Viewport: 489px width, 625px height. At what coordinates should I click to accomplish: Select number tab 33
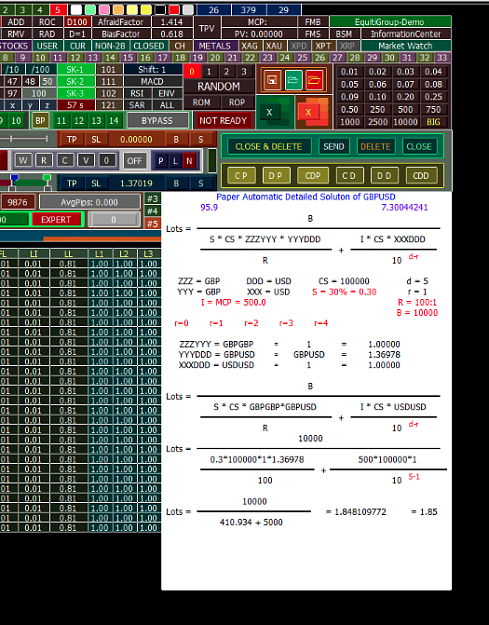[442, 57]
